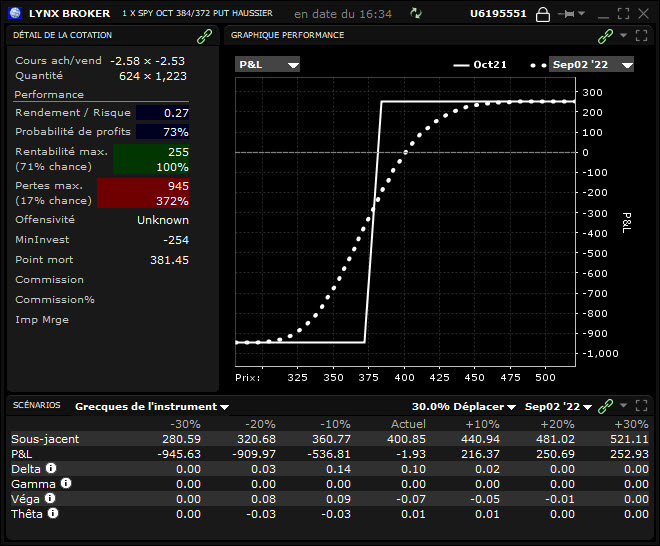
Task: Open Scénarios panel options arrow
Action: pos(623,405)
